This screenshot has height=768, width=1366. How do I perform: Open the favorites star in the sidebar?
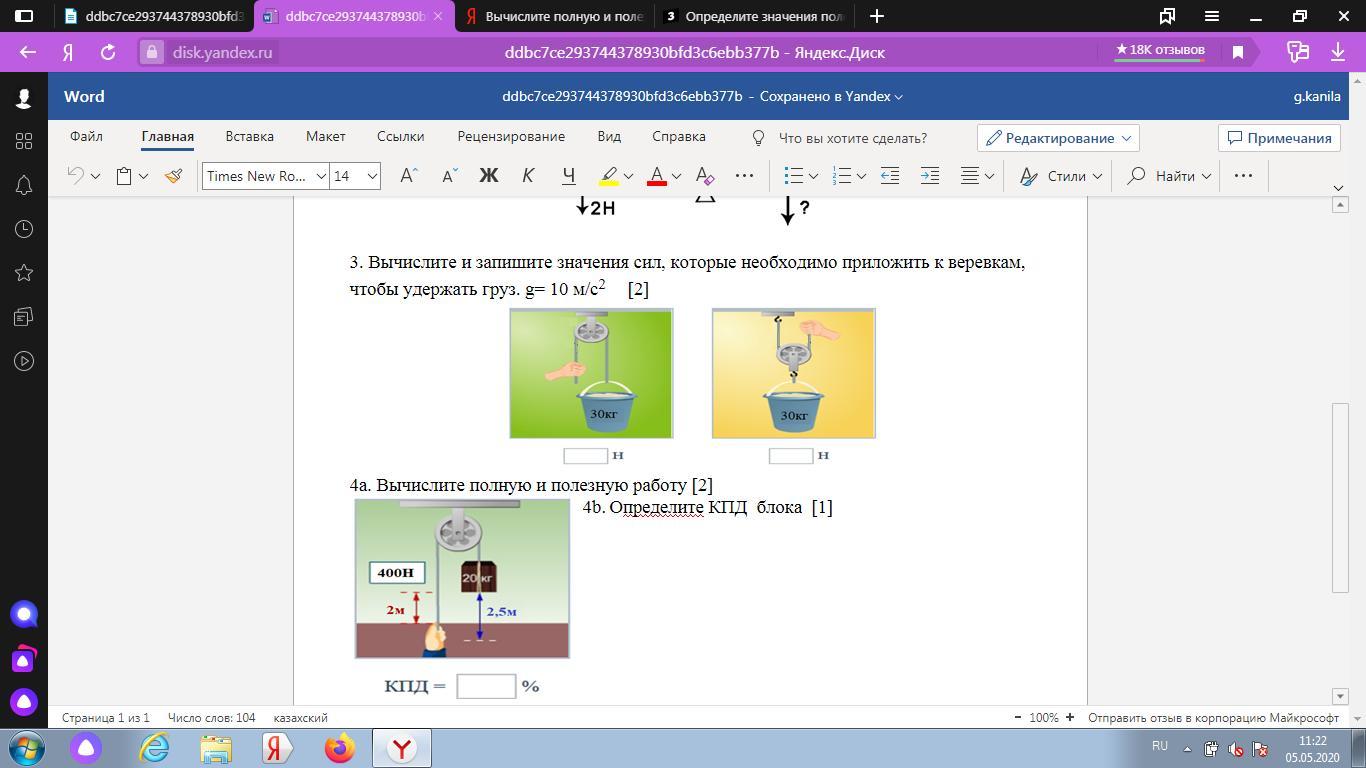coord(24,273)
